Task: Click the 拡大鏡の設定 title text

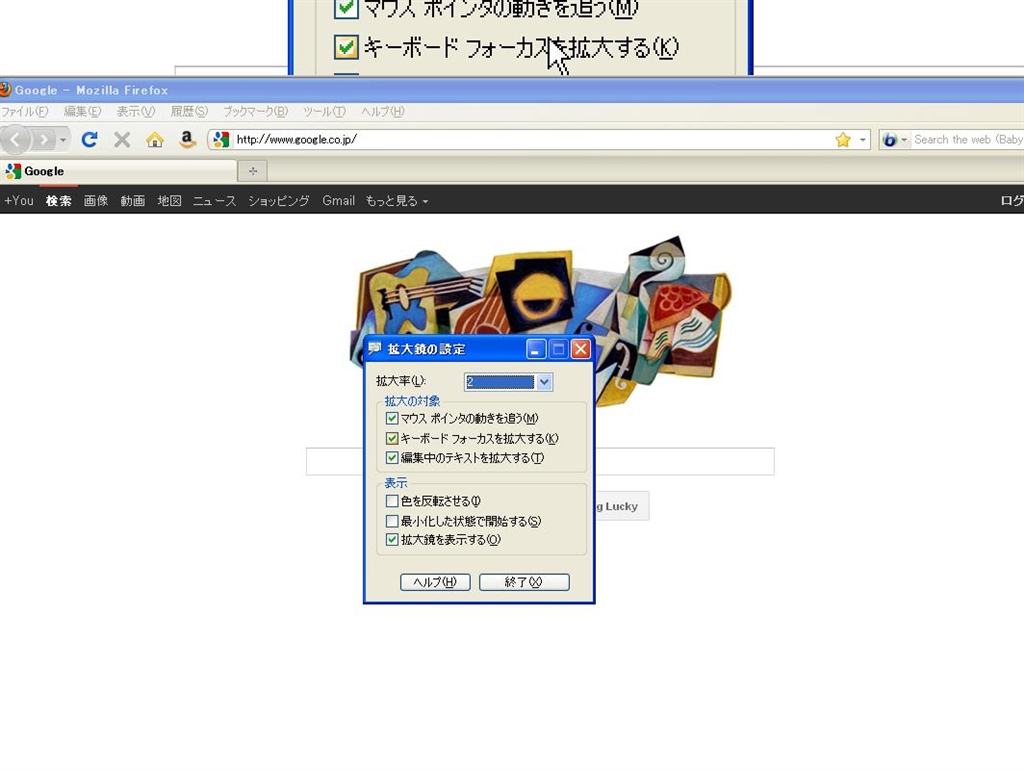Action: (x=426, y=349)
